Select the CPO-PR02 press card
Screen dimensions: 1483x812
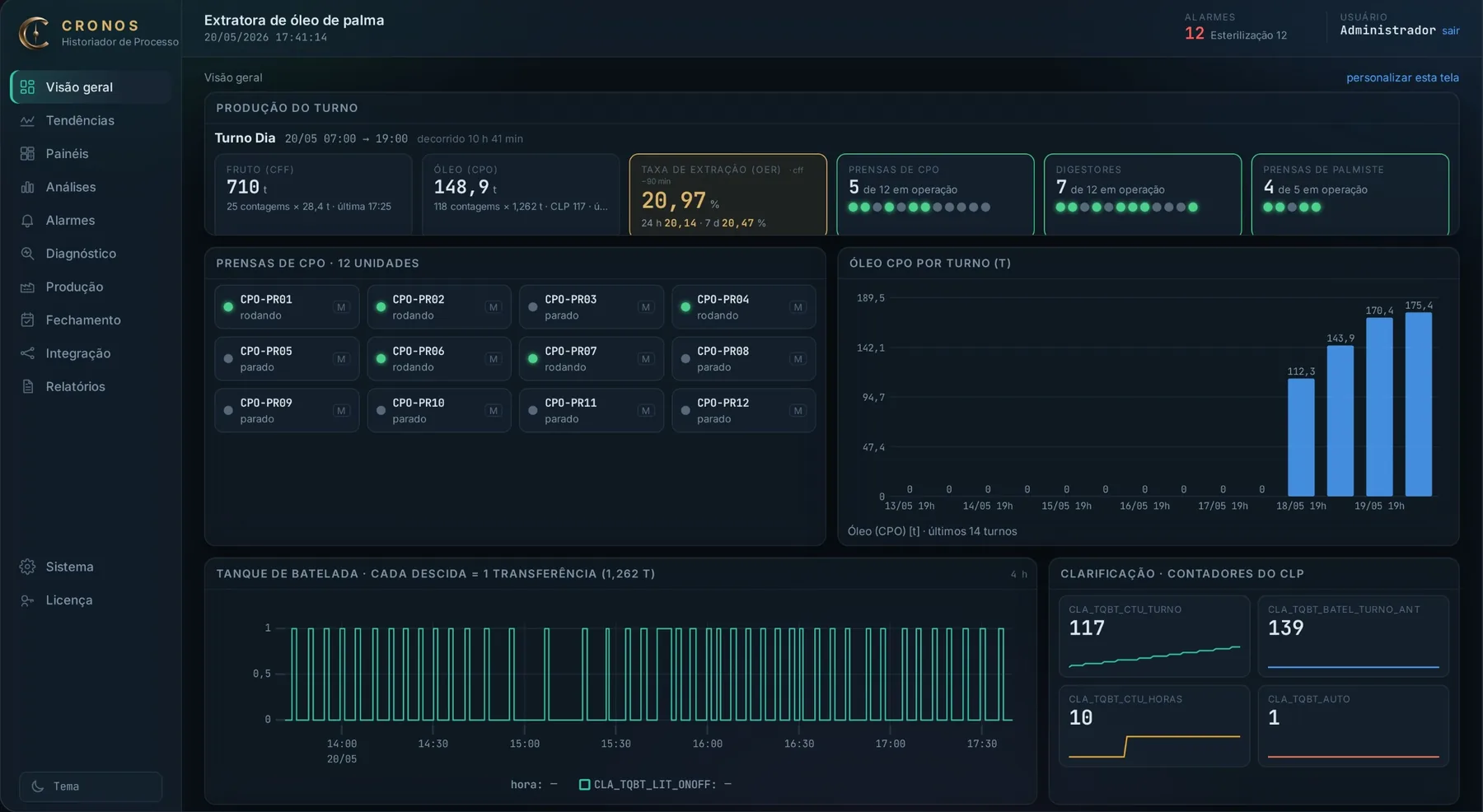(x=439, y=307)
